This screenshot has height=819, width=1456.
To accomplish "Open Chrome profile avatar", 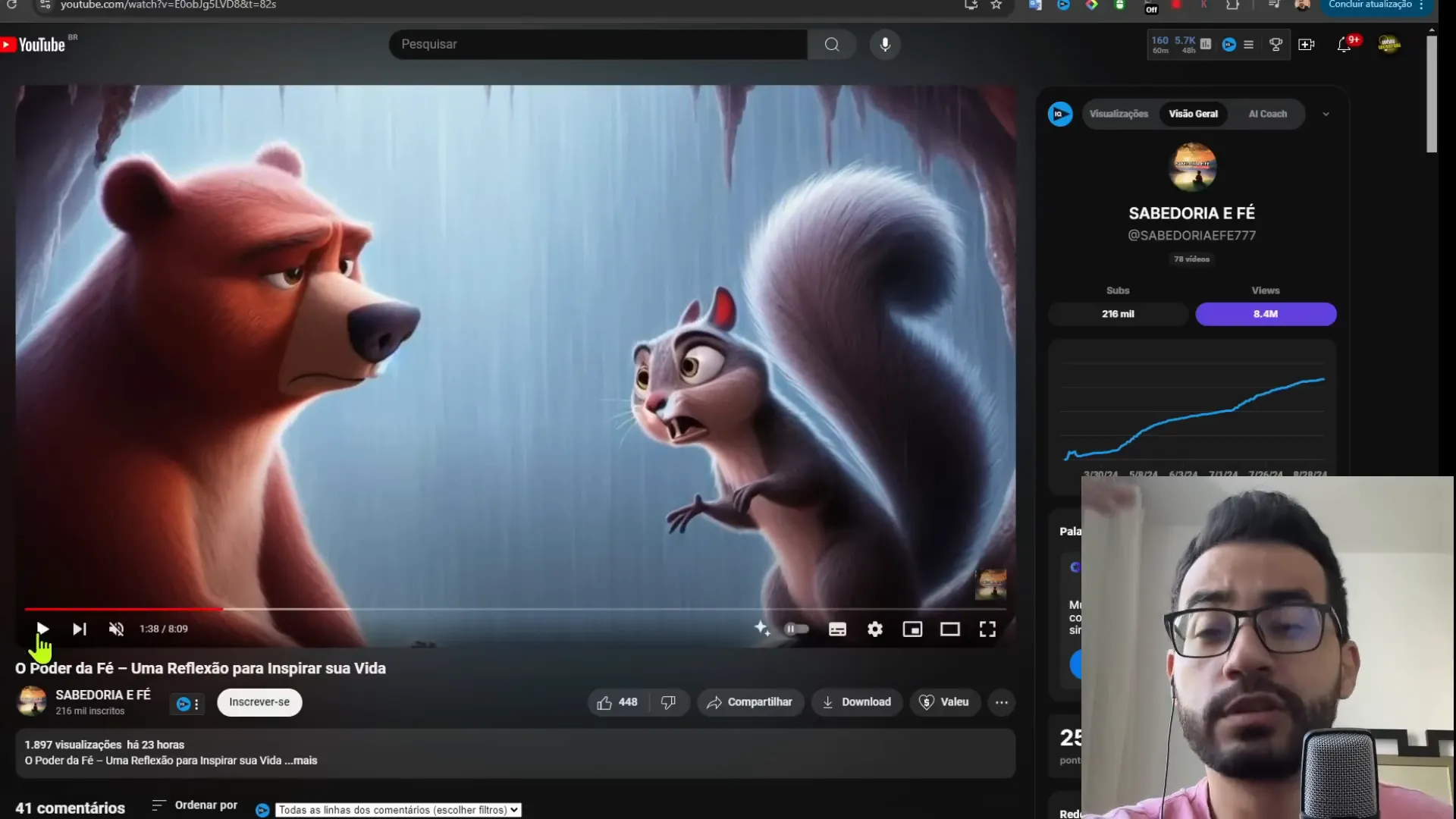I will [1303, 5].
